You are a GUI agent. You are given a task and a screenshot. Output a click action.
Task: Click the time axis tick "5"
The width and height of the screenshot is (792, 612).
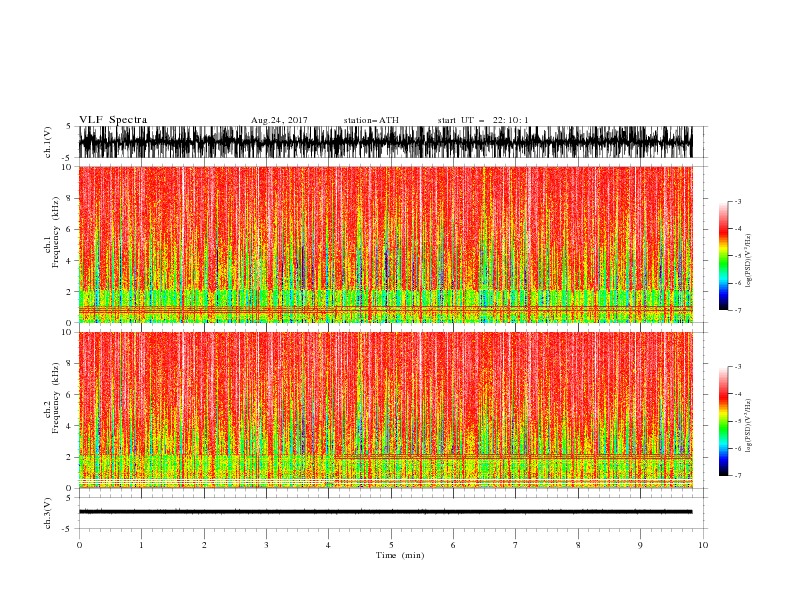point(391,545)
